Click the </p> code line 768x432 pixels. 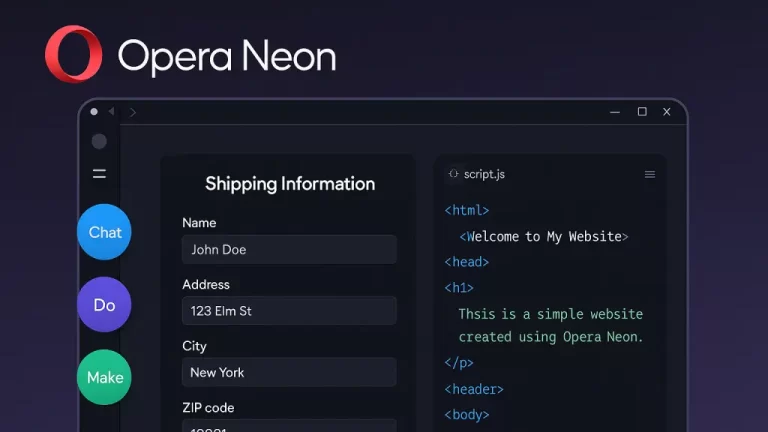pos(459,363)
